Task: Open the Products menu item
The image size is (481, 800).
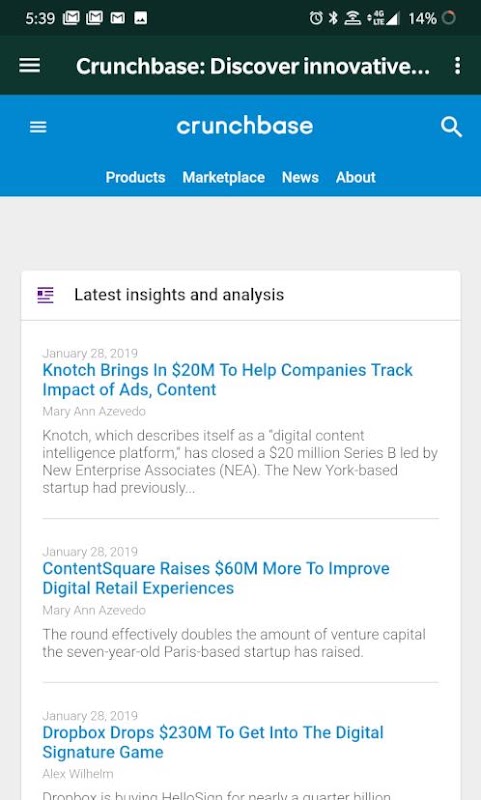Action: (136, 177)
